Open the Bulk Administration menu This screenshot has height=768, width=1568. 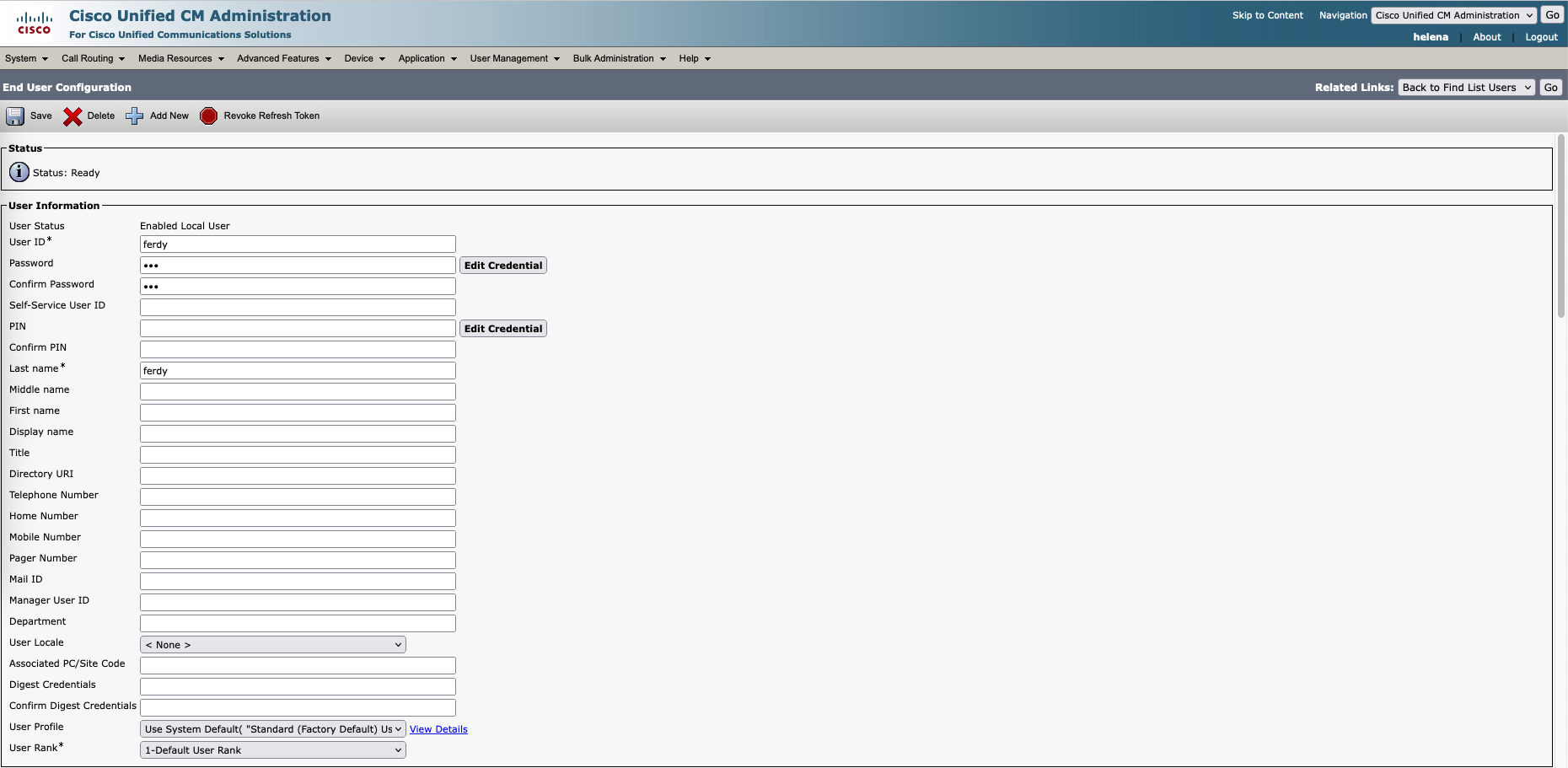point(619,58)
